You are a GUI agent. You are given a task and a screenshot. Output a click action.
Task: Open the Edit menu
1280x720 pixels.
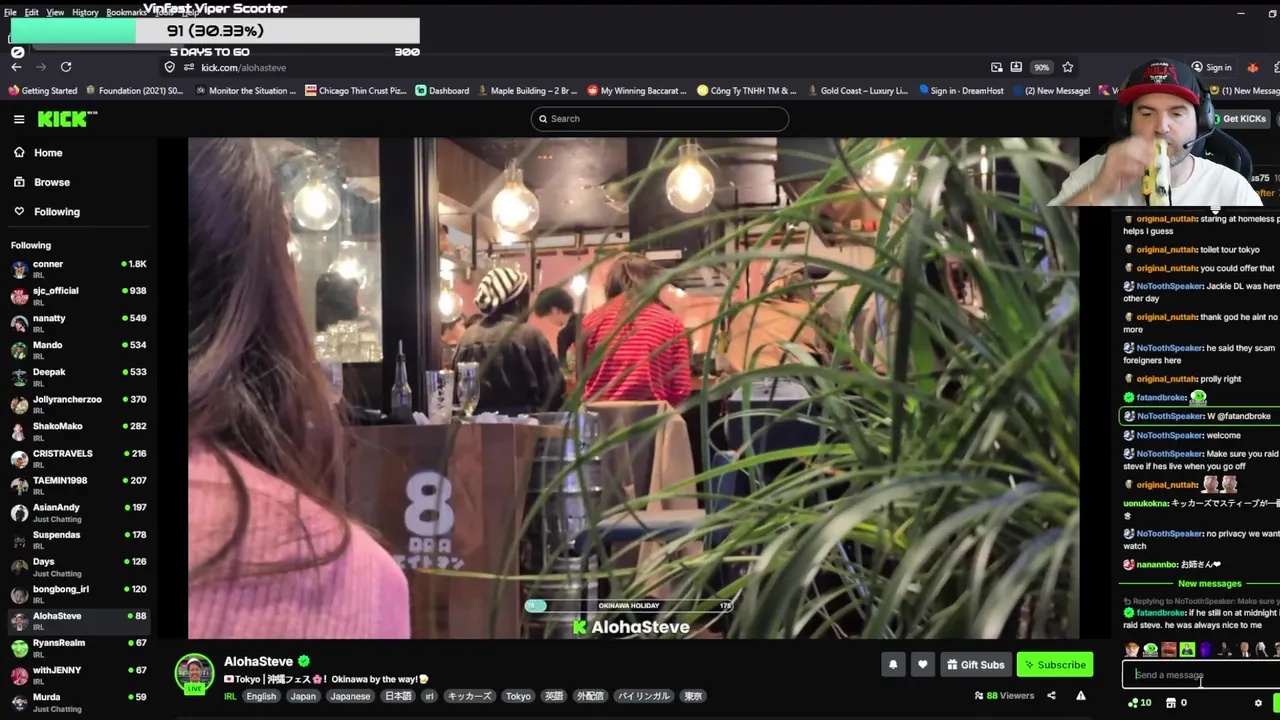31,12
